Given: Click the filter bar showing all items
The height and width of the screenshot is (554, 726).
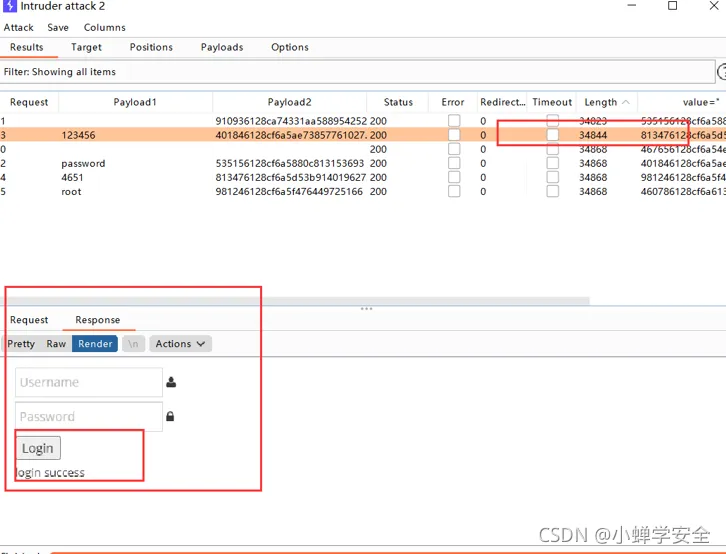Looking at the screenshot, I should (x=357, y=72).
